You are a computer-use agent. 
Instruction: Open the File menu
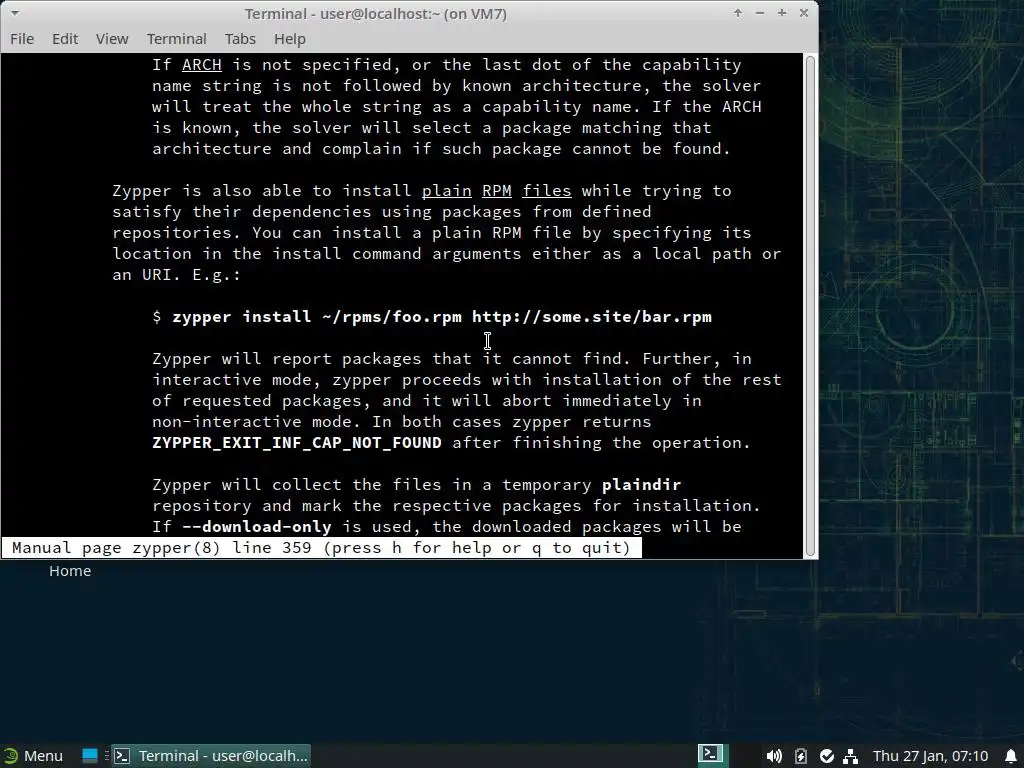(22, 39)
